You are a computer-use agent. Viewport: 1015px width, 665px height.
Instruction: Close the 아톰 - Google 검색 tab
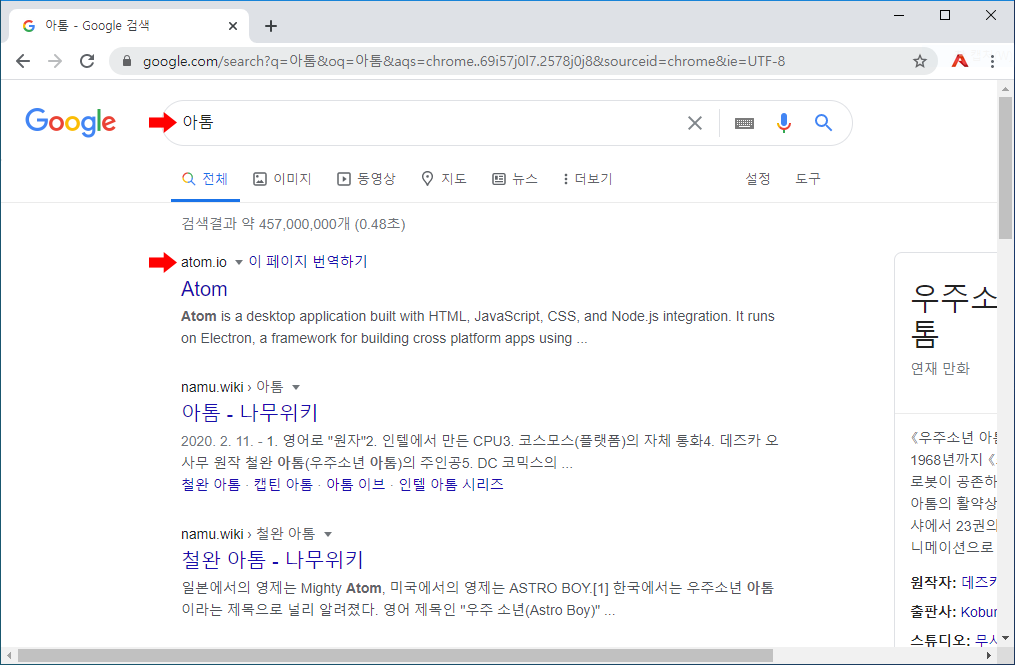[233, 26]
